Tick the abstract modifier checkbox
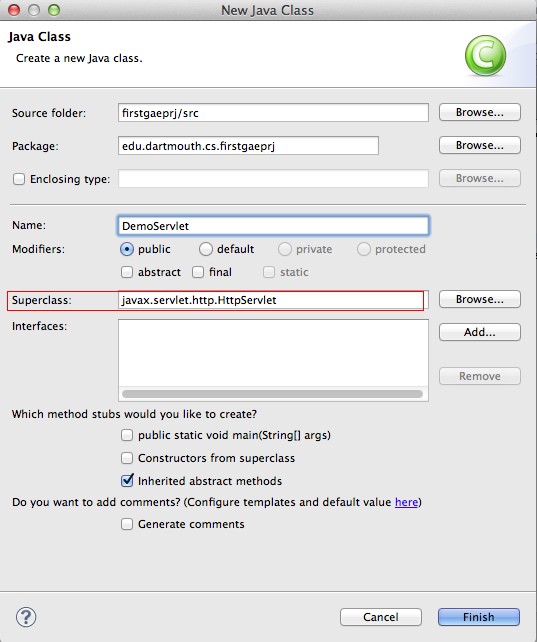The height and width of the screenshot is (642, 537). (127, 272)
